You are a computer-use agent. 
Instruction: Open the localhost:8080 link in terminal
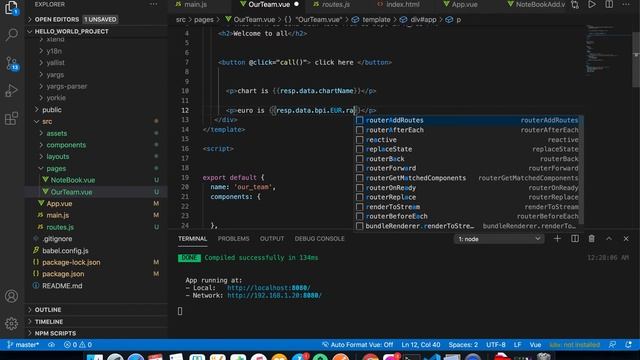coord(269,288)
